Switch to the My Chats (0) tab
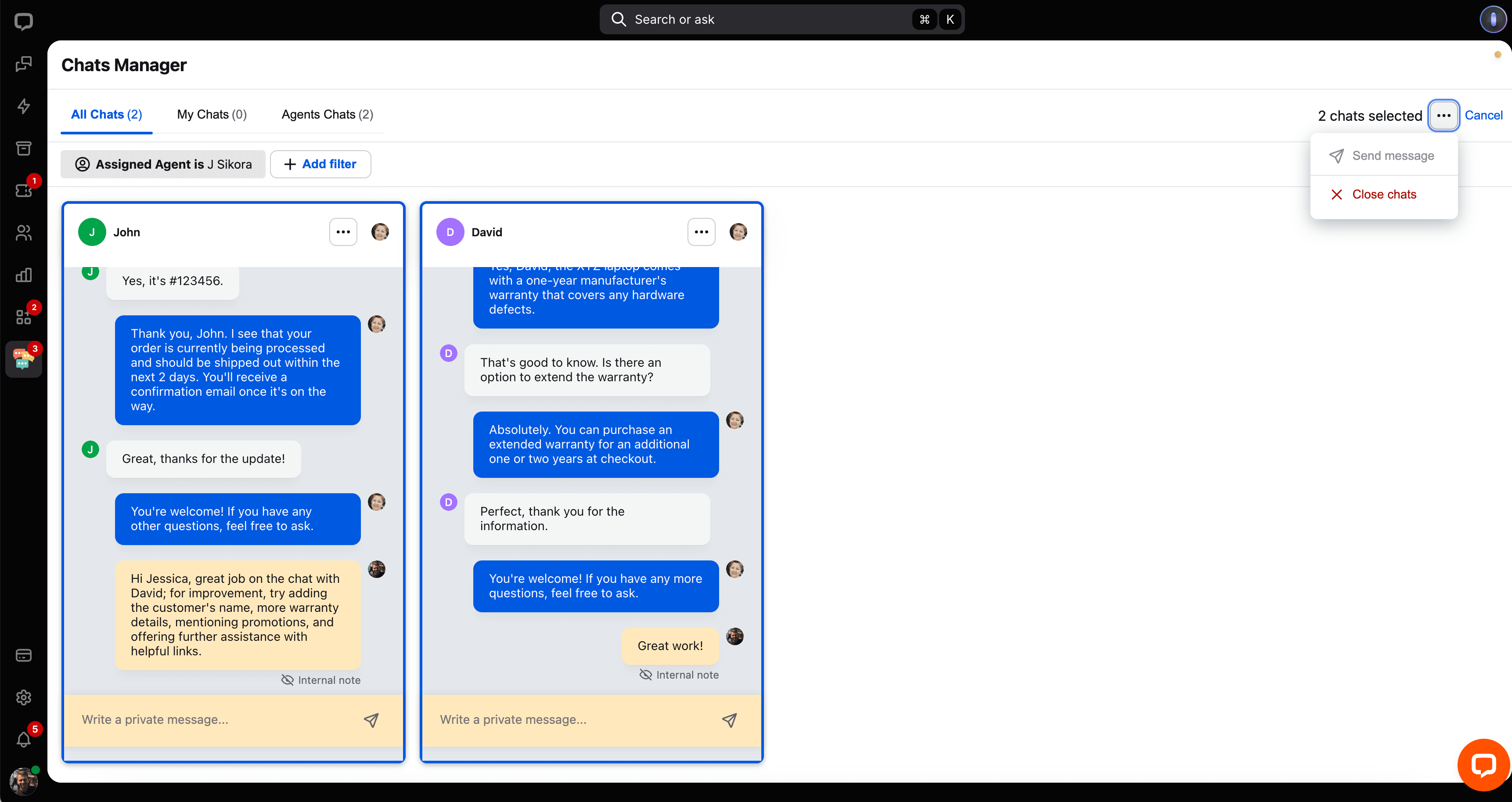This screenshot has height=802, width=1512. tap(212, 115)
